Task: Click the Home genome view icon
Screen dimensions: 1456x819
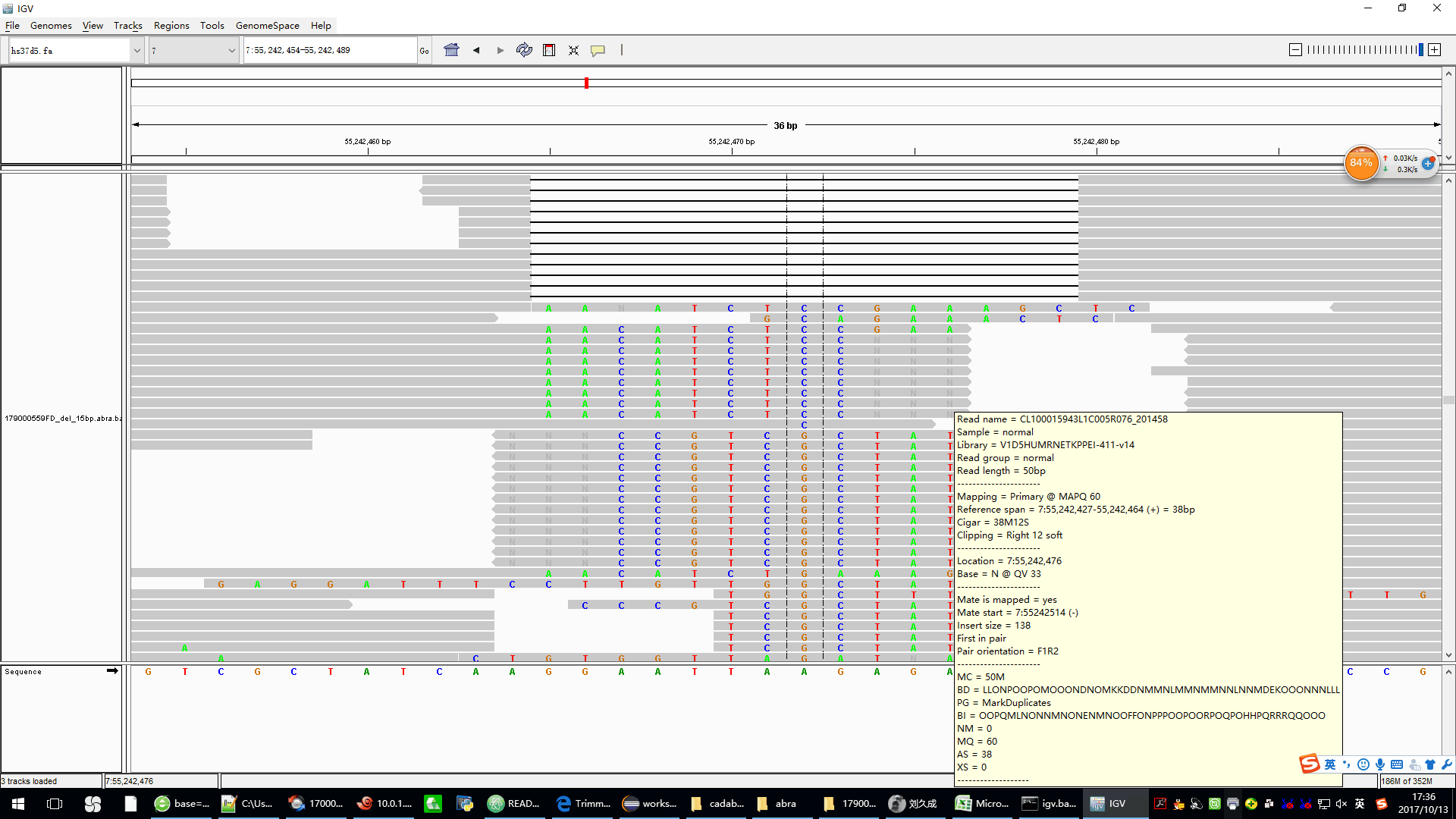Action: click(x=451, y=50)
